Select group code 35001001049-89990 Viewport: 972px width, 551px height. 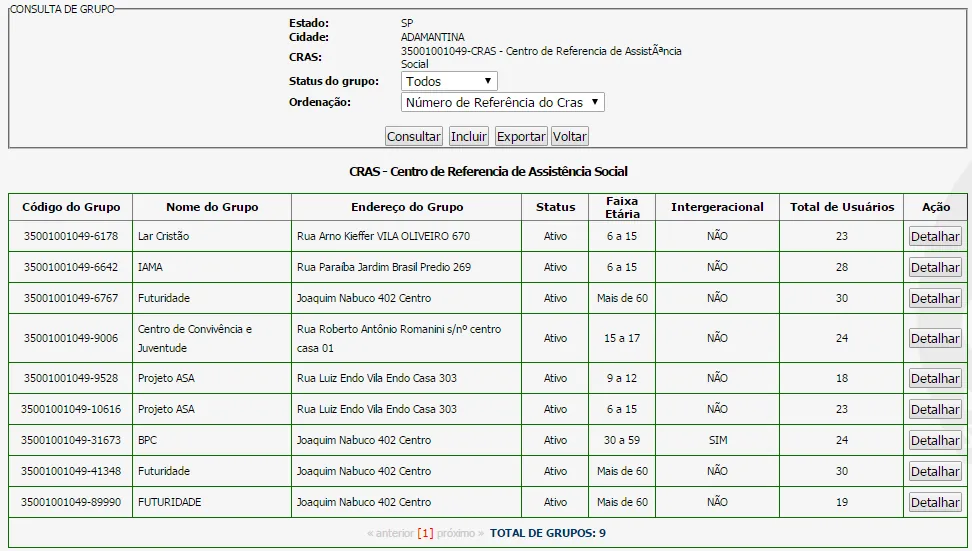click(x=71, y=502)
